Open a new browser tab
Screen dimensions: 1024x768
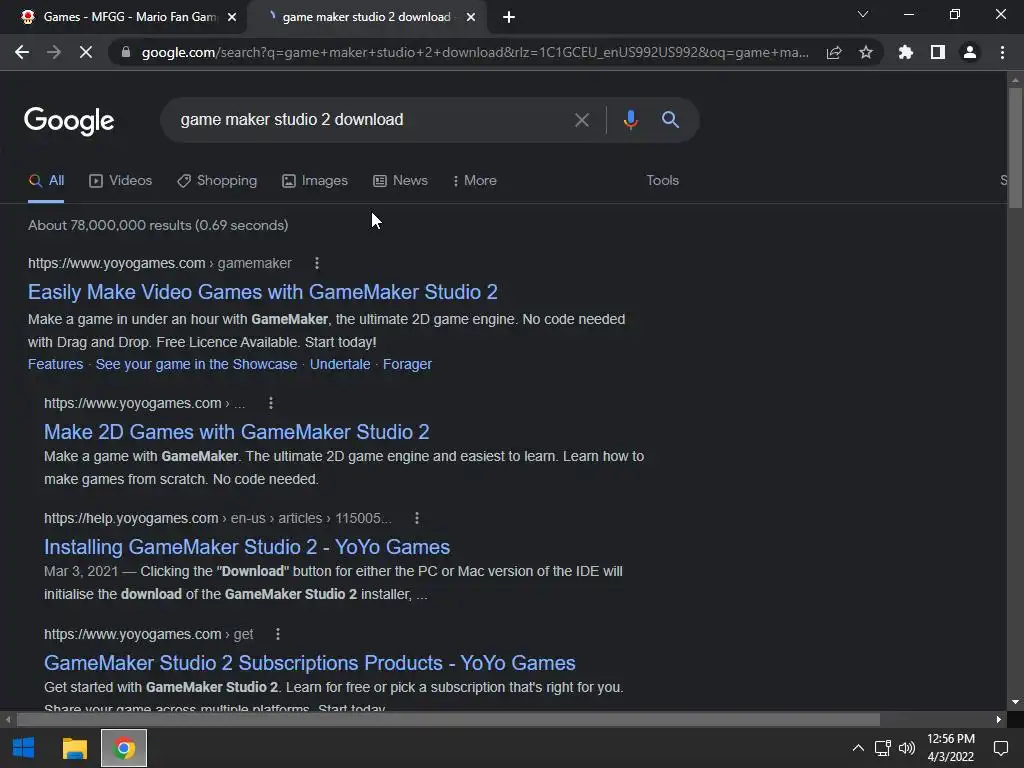pos(509,17)
